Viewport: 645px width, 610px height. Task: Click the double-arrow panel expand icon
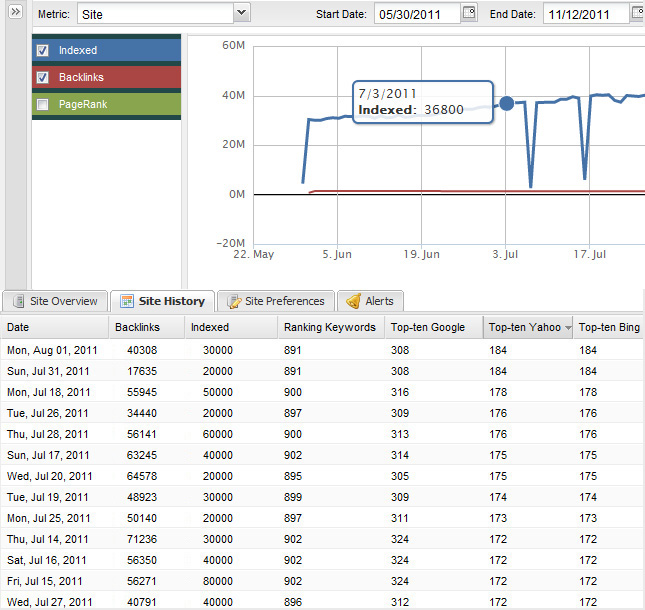tap(15, 12)
